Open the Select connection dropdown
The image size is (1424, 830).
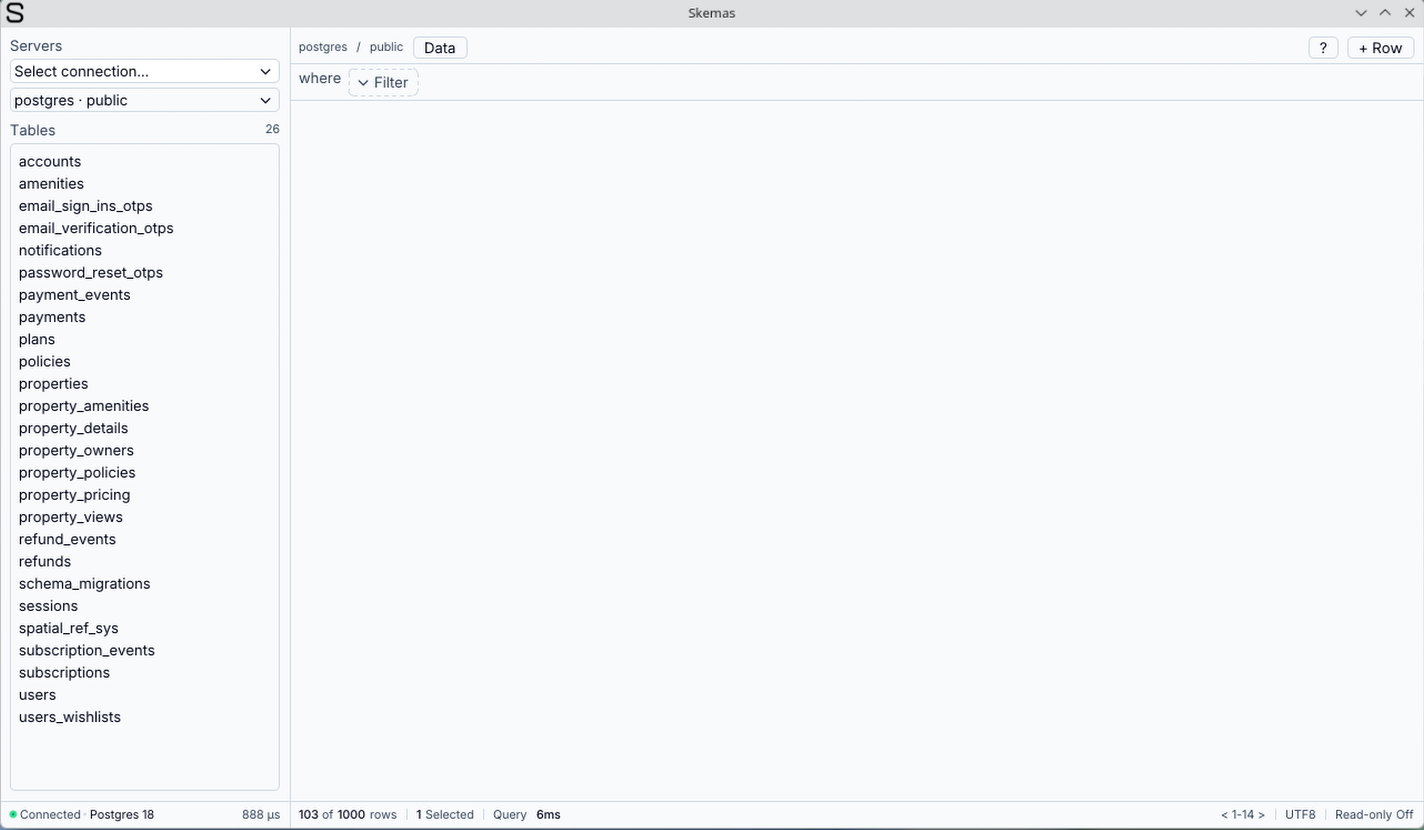(x=144, y=71)
